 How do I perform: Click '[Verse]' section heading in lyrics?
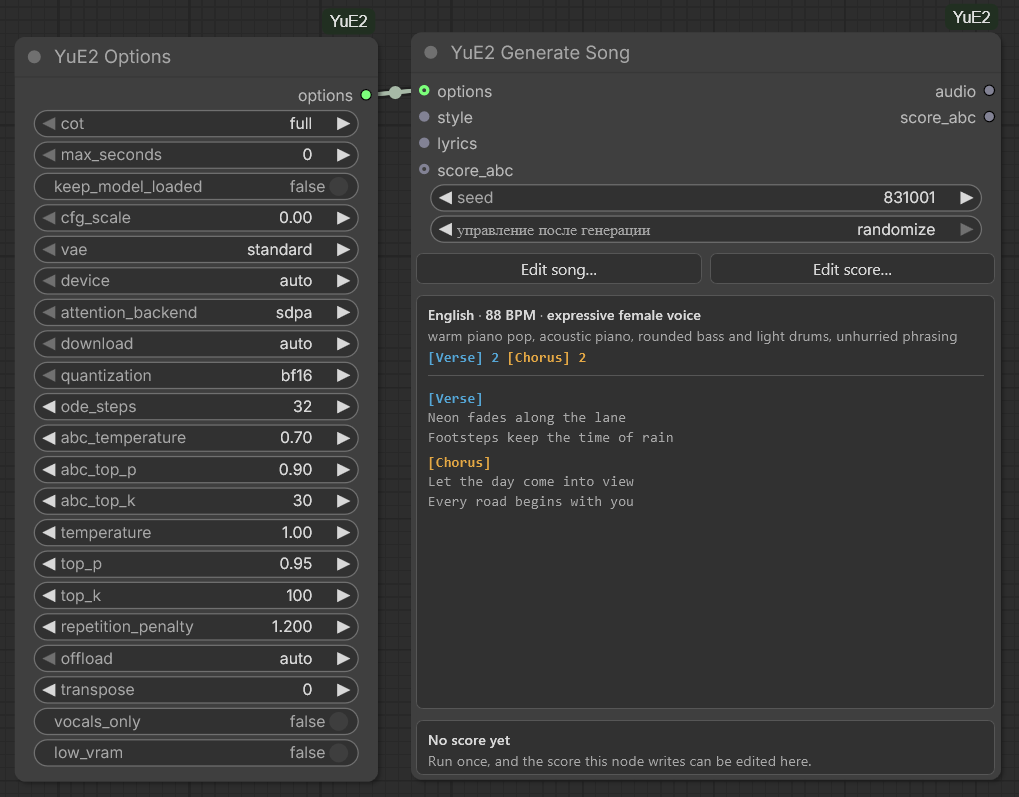[x=455, y=398]
